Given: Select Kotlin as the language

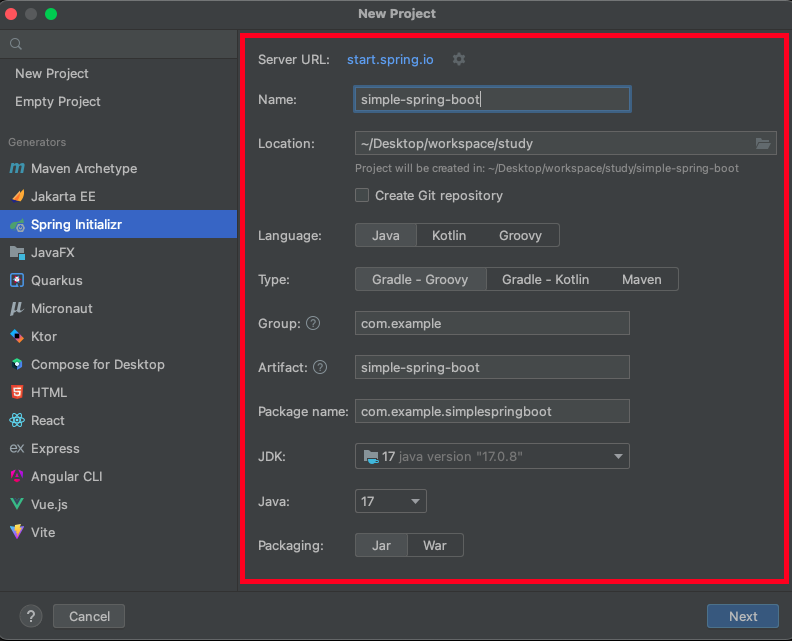Looking at the screenshot, I should (449, 235).
